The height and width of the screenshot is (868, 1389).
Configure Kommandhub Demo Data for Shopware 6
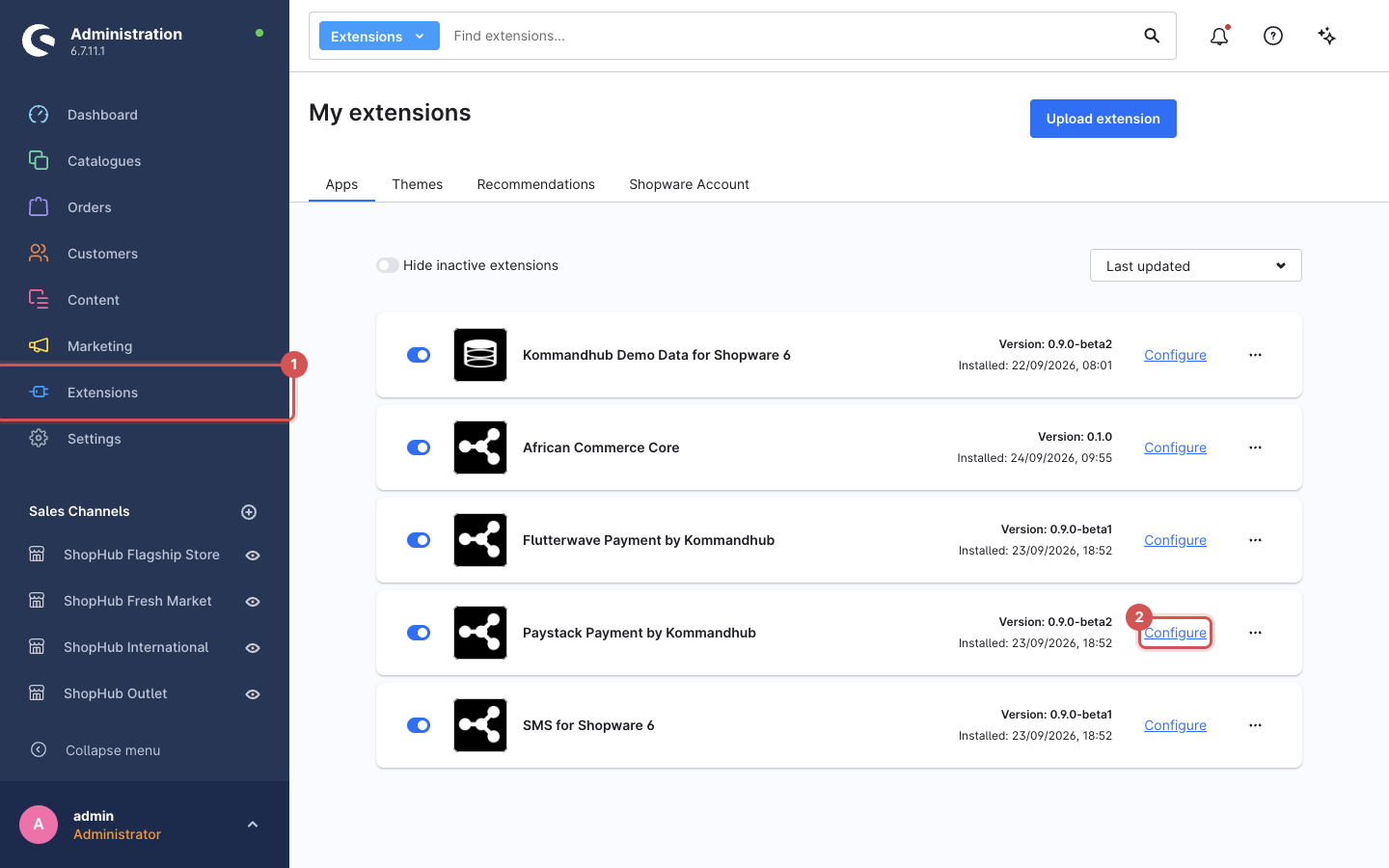coord(1175,355)
